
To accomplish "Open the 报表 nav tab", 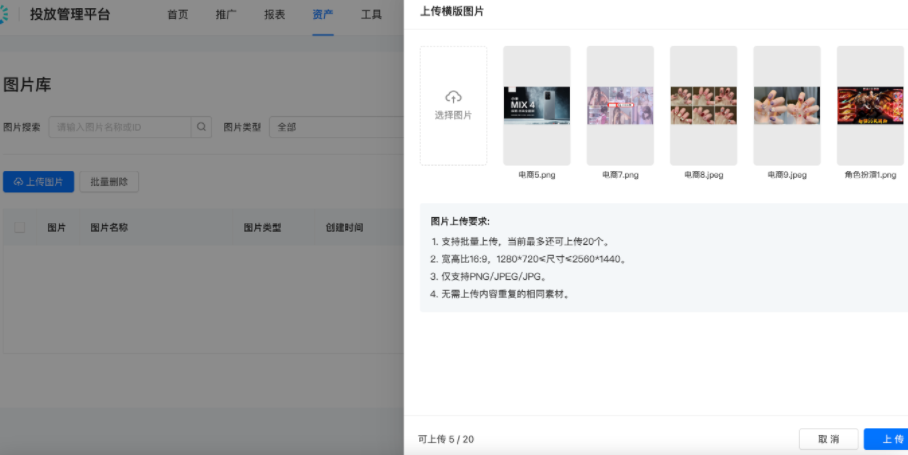I will pos(274,14).
